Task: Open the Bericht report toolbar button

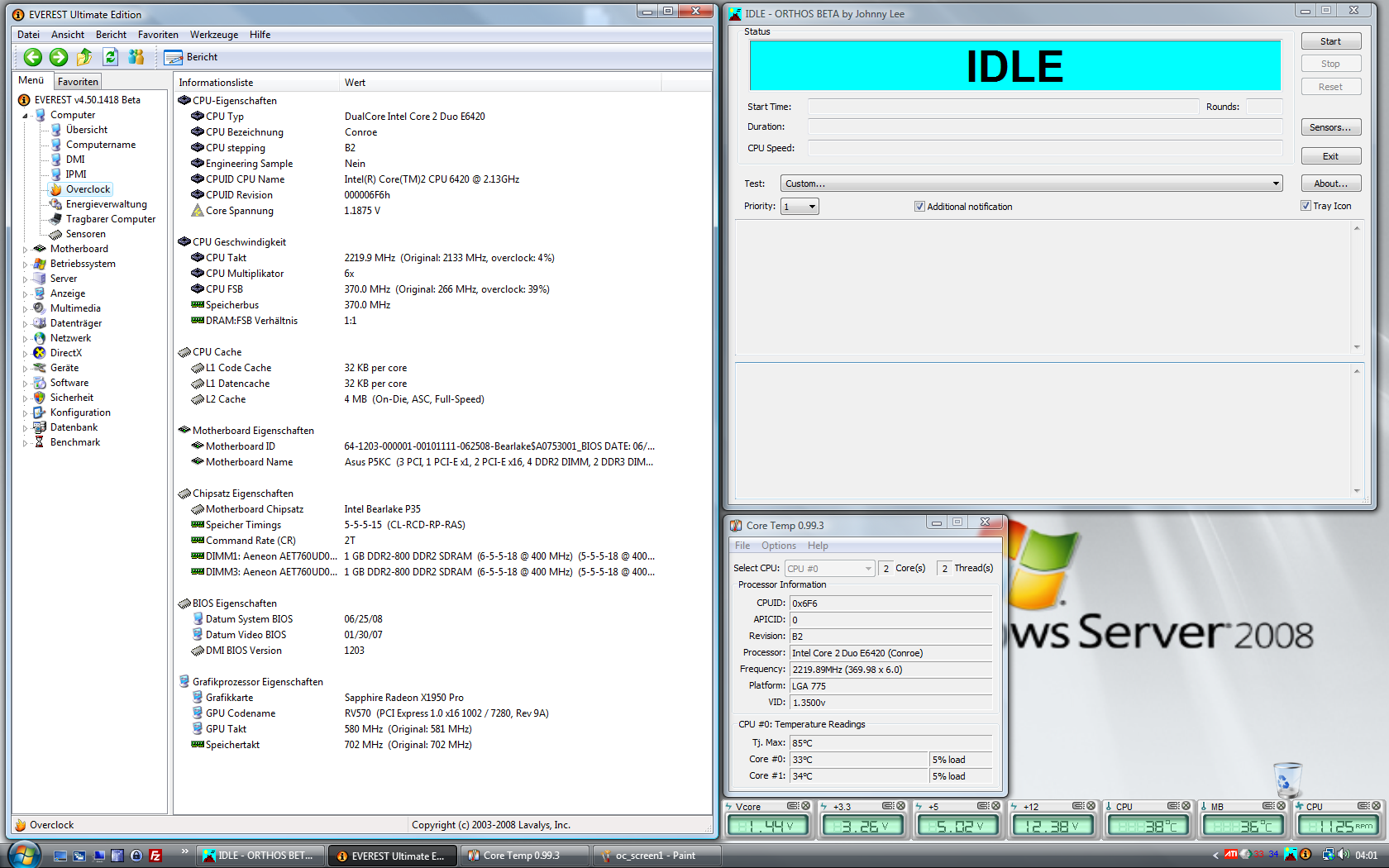Action: point(191,57)
